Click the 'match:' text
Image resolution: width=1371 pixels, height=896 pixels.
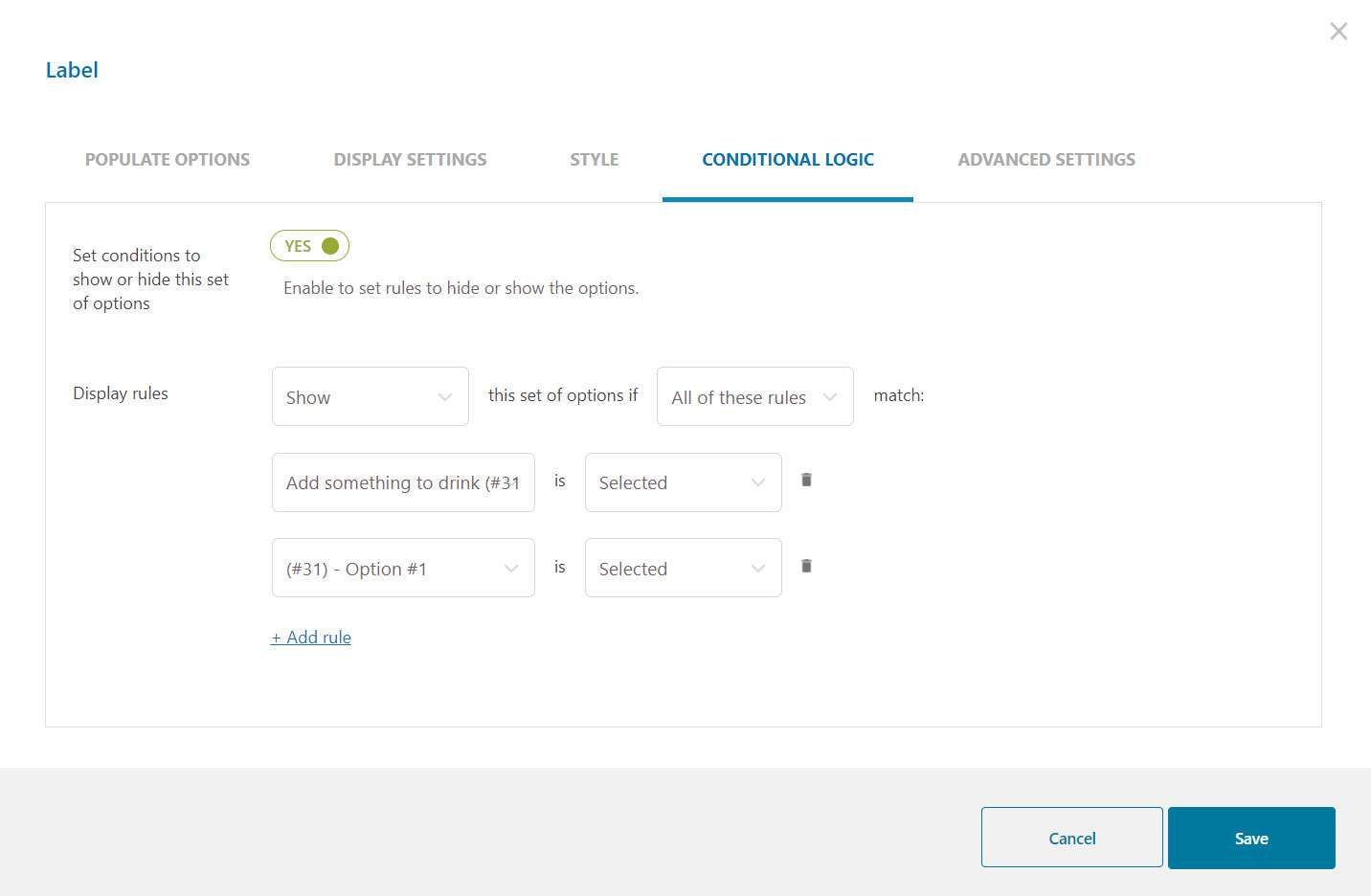pos(899,395)
